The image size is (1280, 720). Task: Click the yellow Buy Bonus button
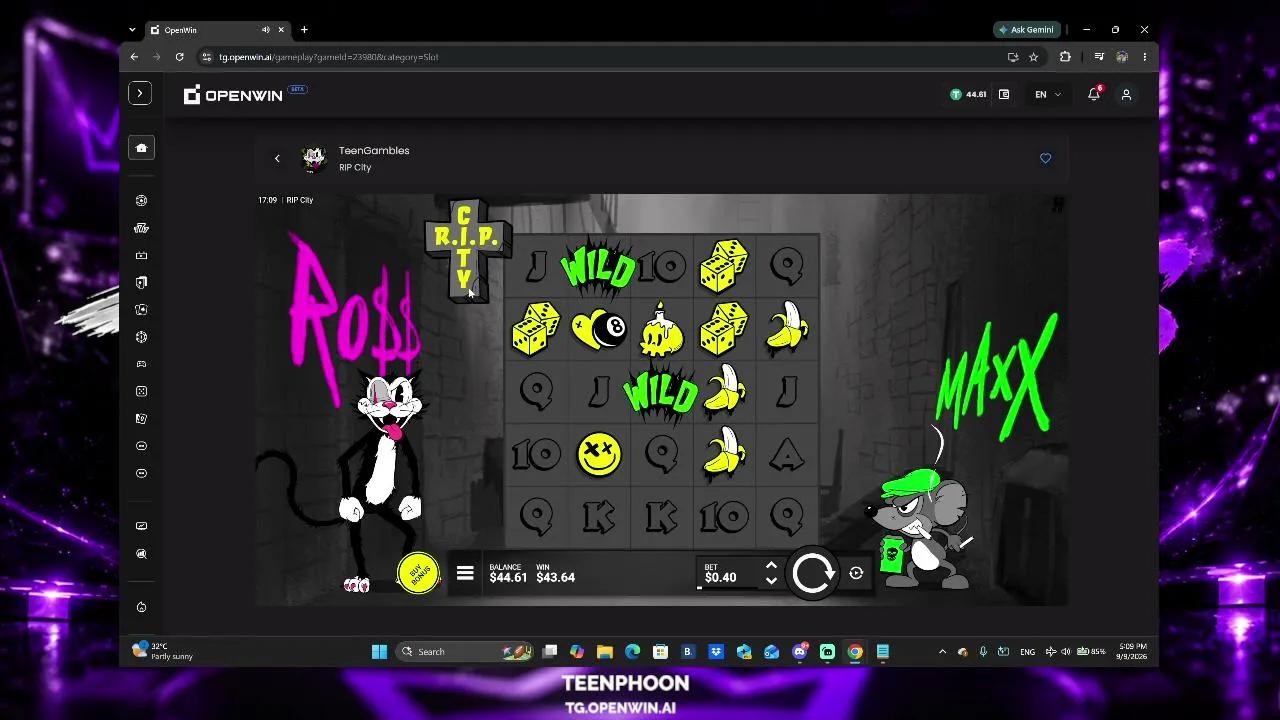[418, 573]
